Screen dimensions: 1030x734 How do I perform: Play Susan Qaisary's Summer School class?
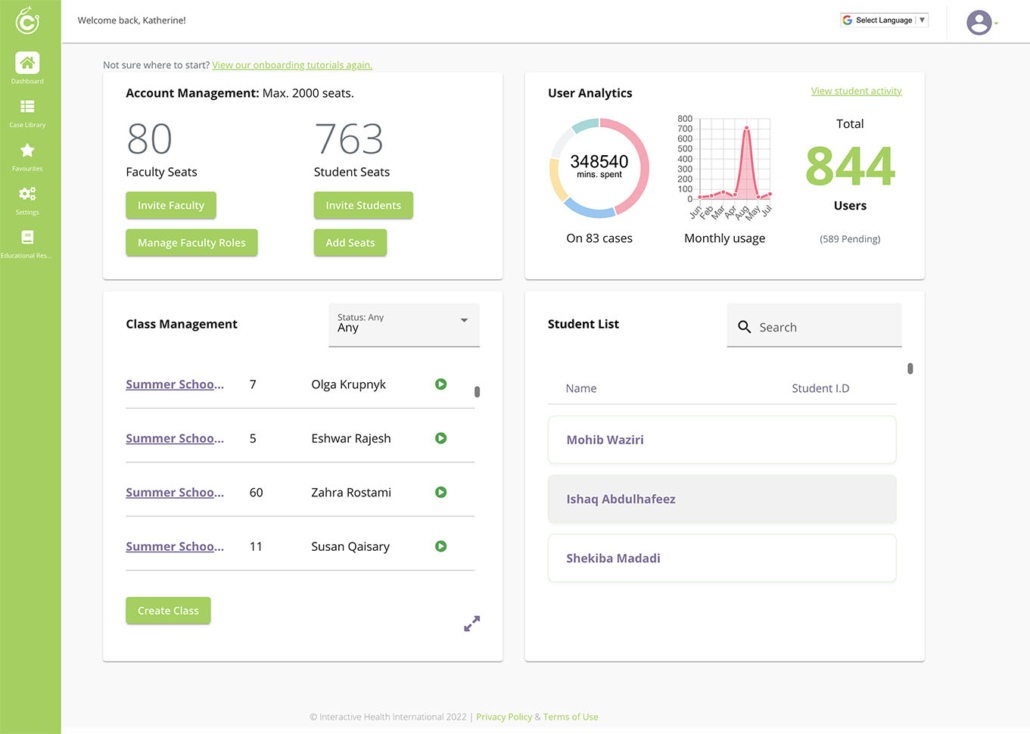[441, 546]
